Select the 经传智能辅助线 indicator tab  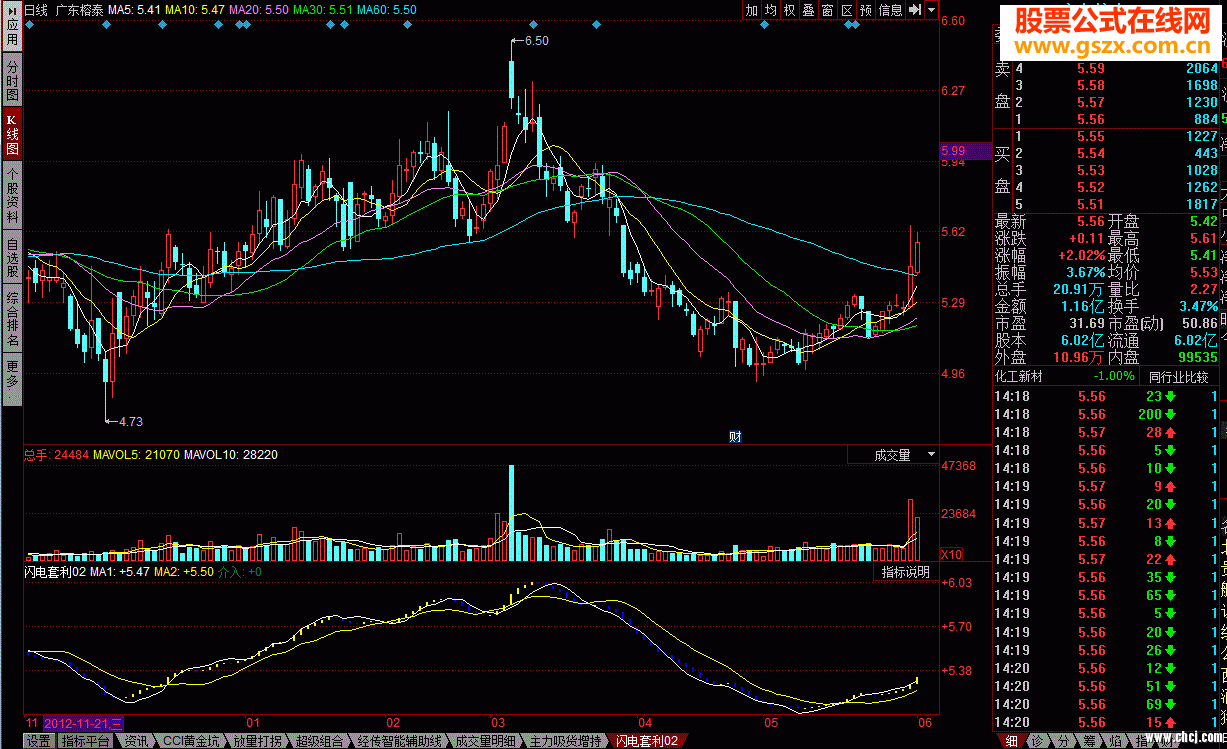point(398,741)
